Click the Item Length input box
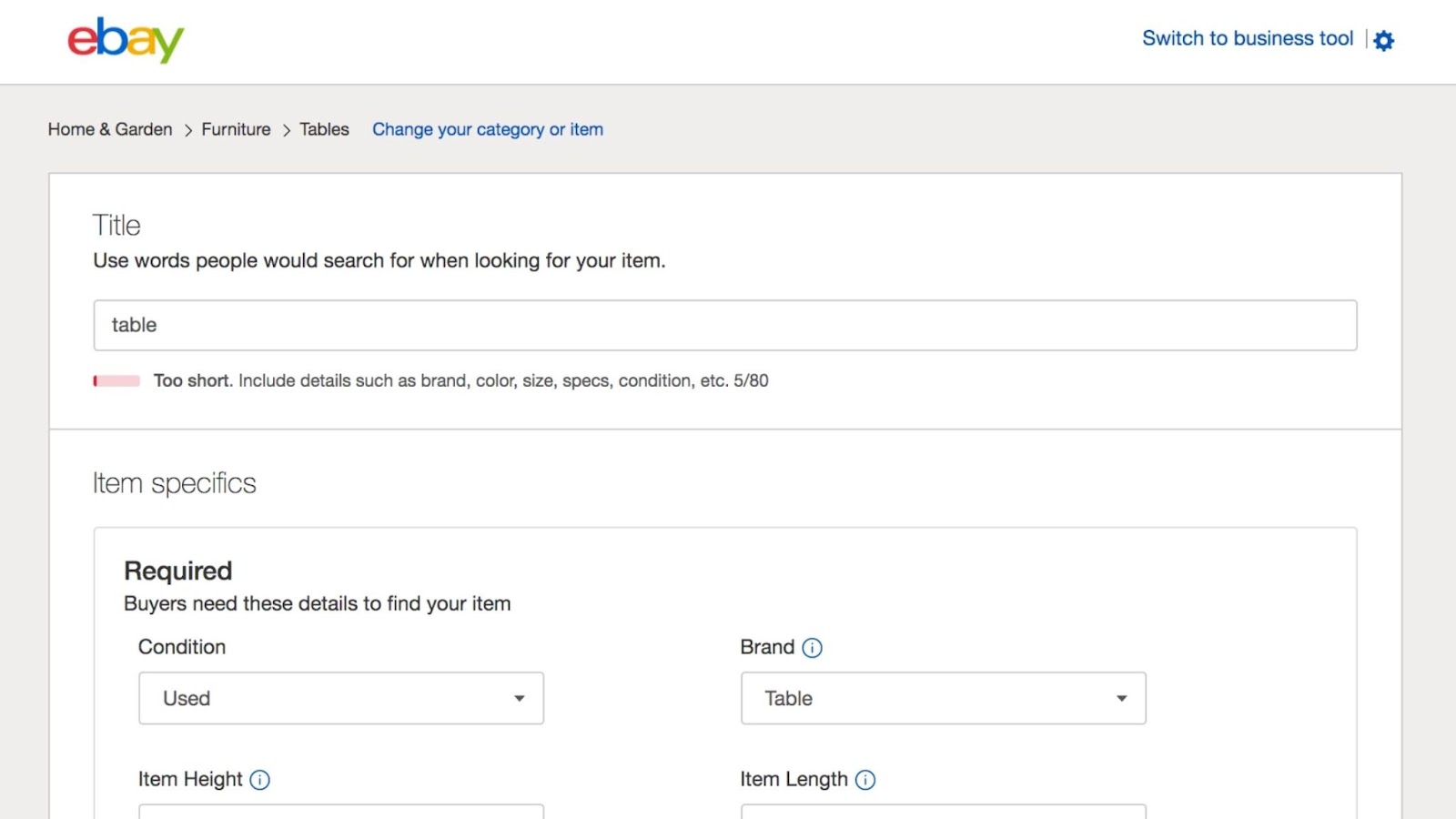1456x819 pixels. pos(943,811)
